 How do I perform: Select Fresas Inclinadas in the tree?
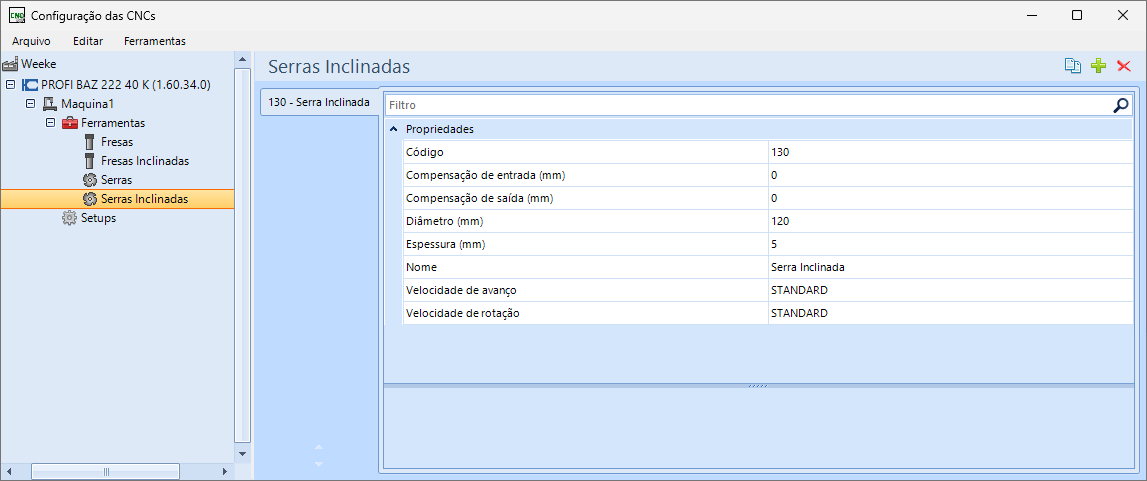pyautogui.click(x=145, y=161)
